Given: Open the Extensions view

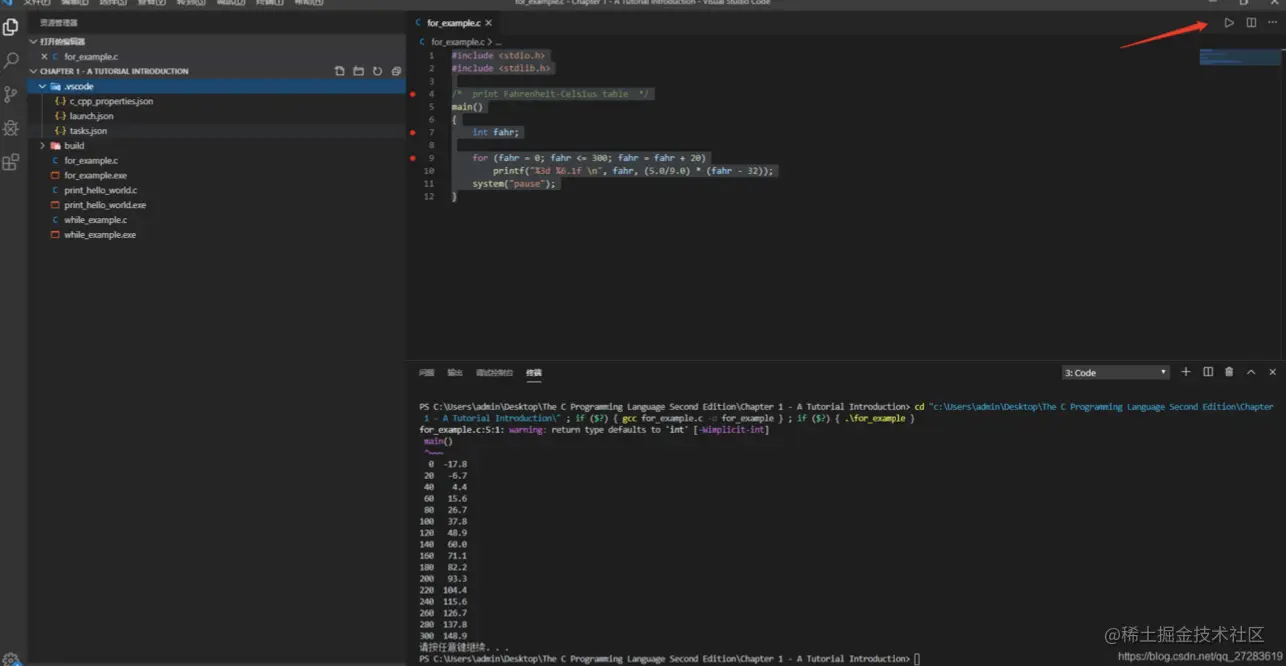Looking at the screenshot, I should (11, 162).
